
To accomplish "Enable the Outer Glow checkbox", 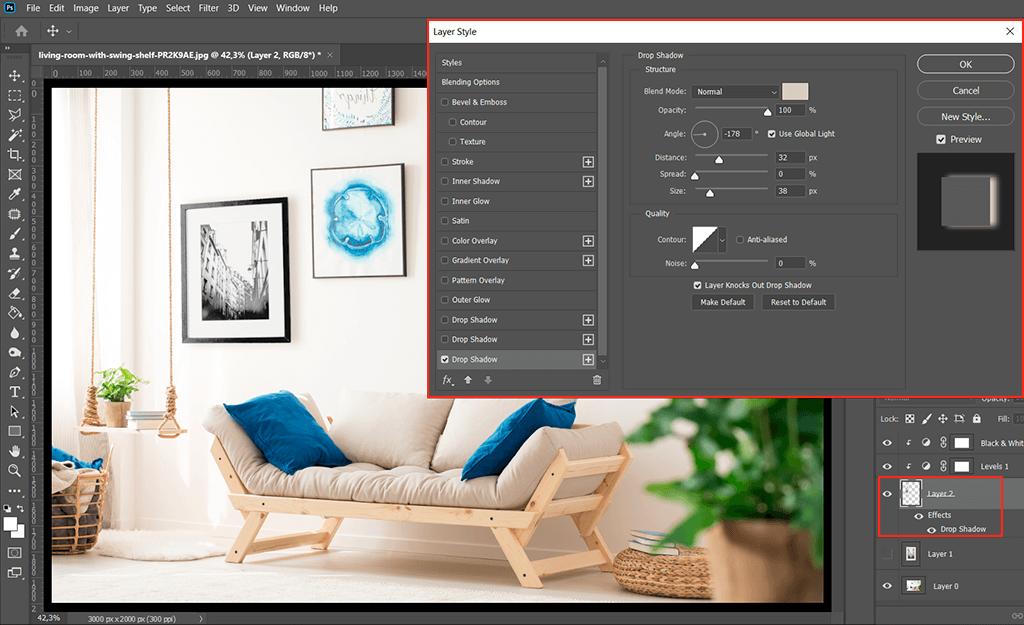I will (x=445, y=300).
